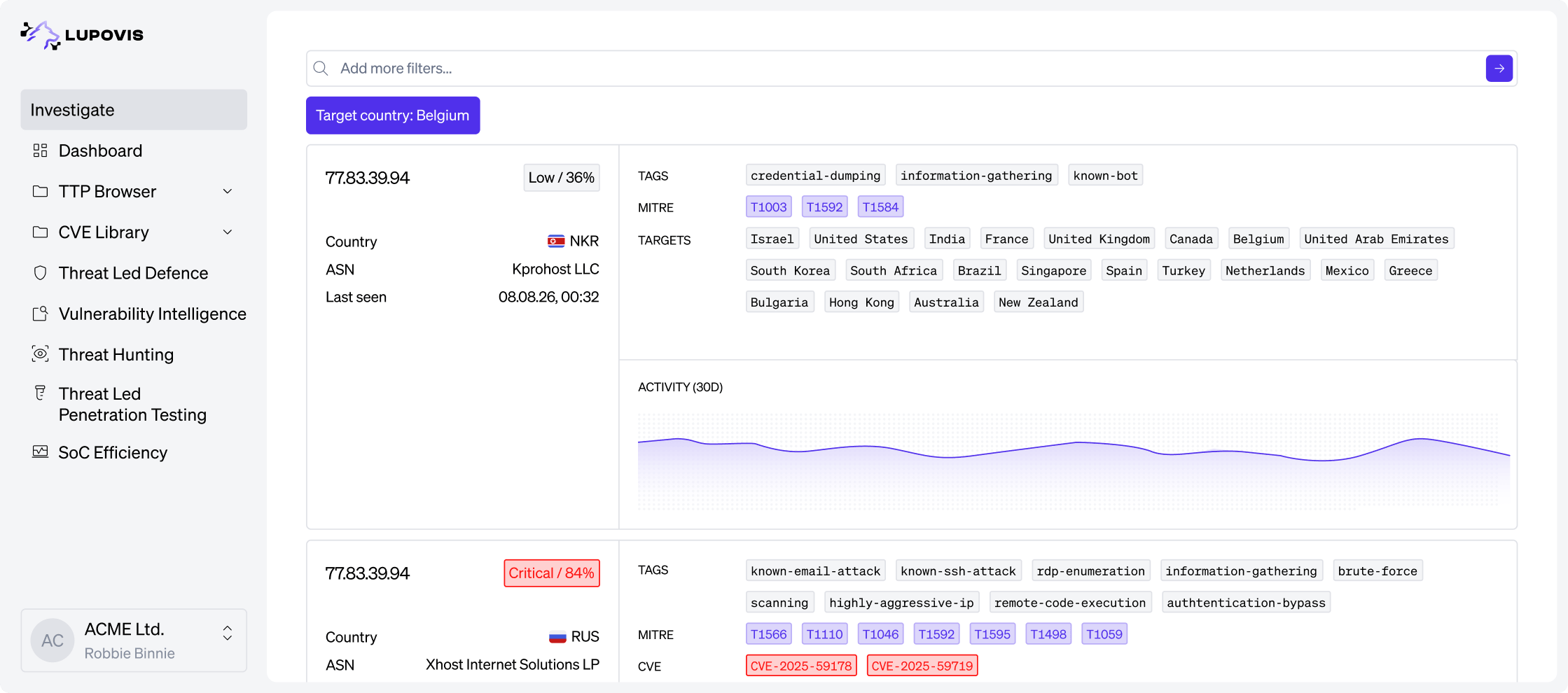Image resolution: width=1568 pixels, height=693 pixels.
Task: Select the Investigate menu item
Action: pyautogui.click(x=134, y=110)
